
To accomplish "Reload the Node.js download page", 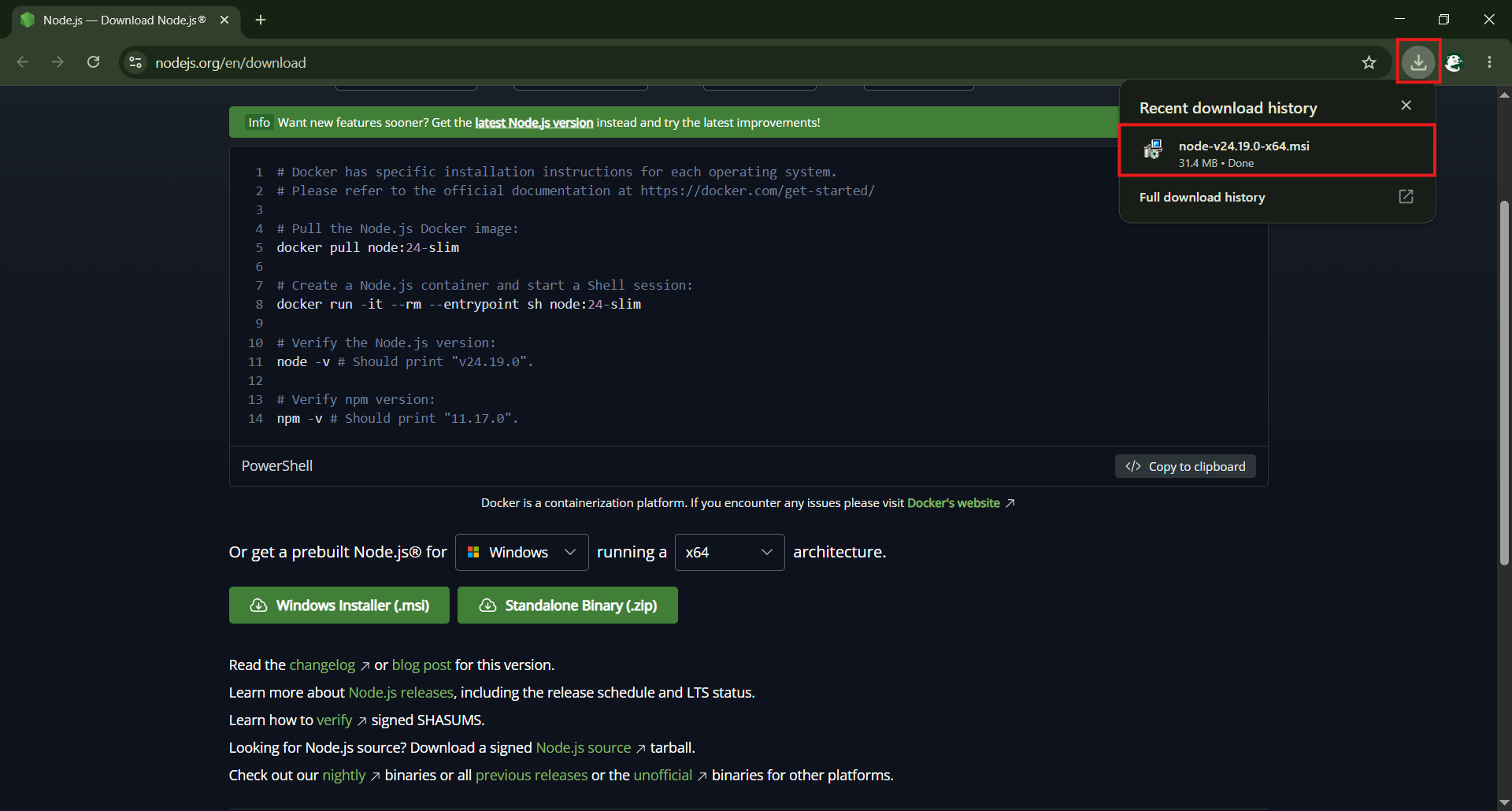I will point(93,62).
